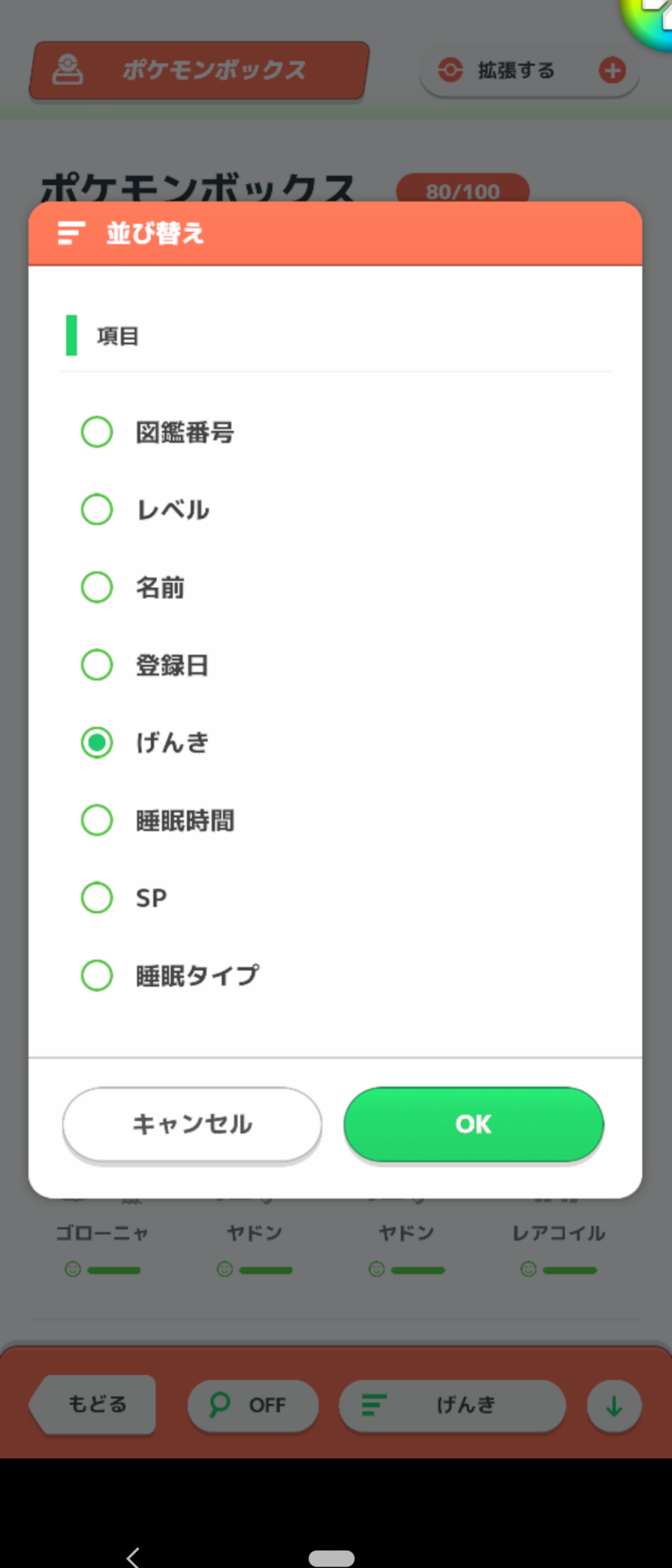The image size is (672, 1568).
Task: Click the plus icon beside 拡張する
Action: coord(612,71)
